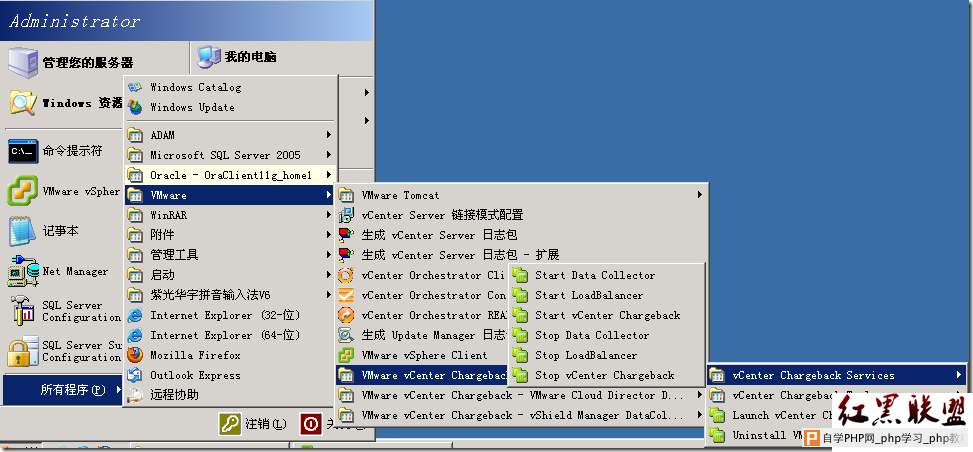Click the SQL Server Surface Configuration lock icon

point(22,351)
